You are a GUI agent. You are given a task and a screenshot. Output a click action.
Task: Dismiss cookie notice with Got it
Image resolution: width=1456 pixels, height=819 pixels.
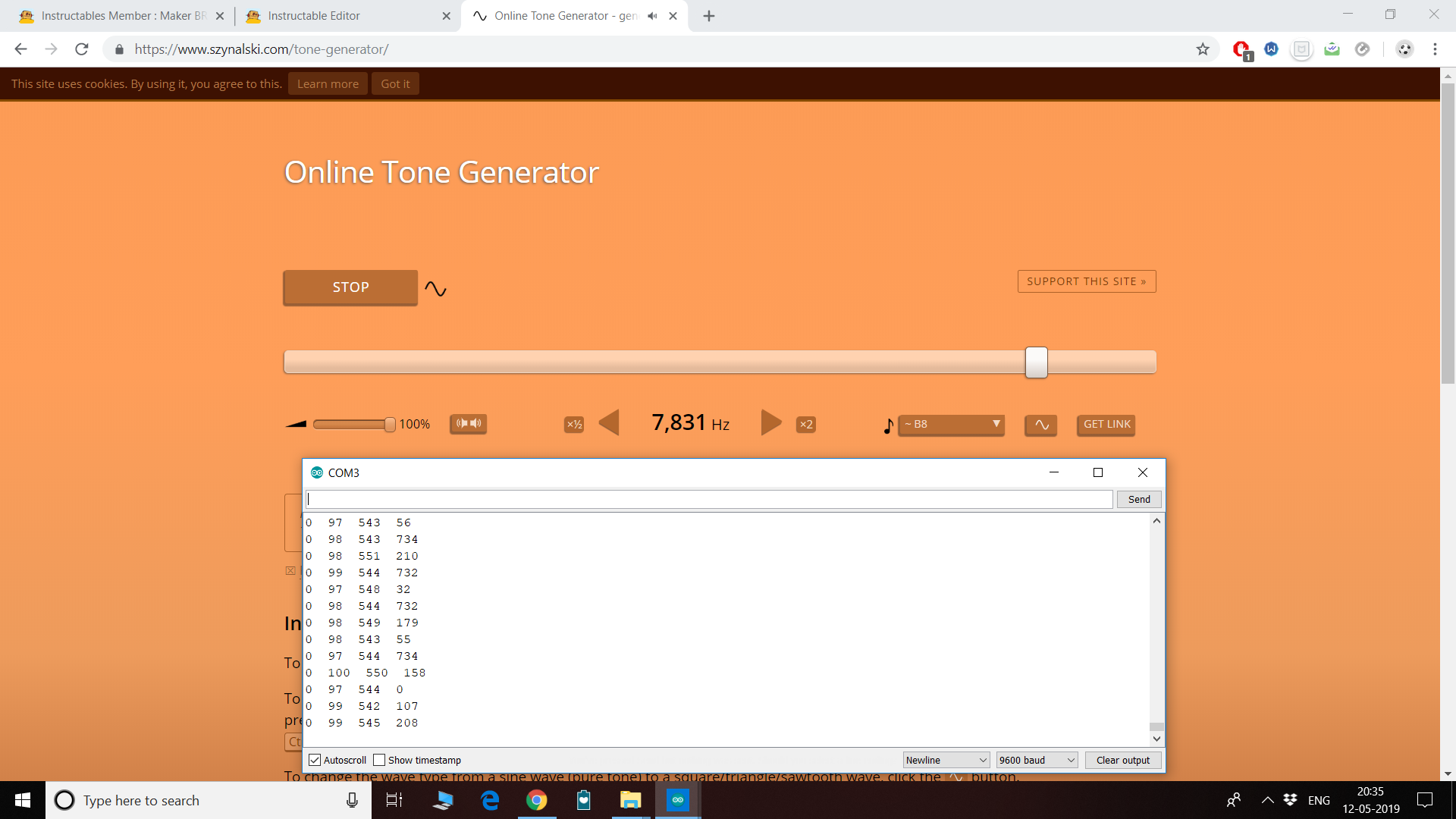coord(395,83)
